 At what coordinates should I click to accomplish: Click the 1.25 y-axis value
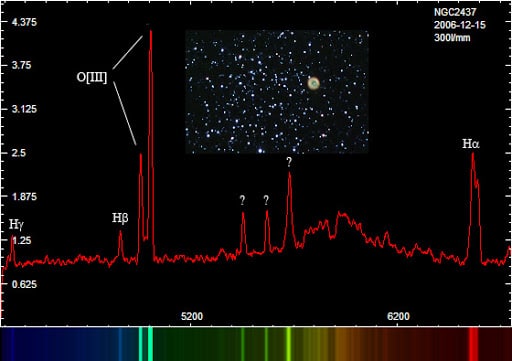pos(21,240)
